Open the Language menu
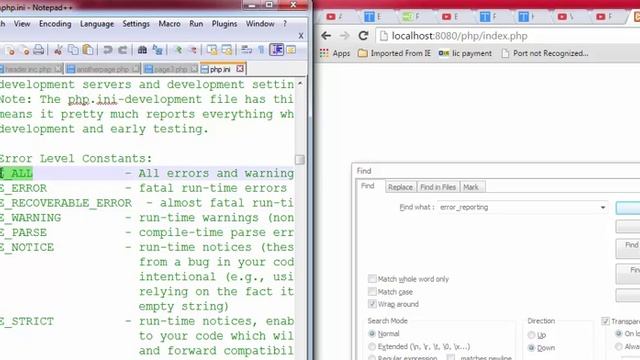Image resolution: width=640 pixels, height=360 pixels. click(x=97, y=24)
